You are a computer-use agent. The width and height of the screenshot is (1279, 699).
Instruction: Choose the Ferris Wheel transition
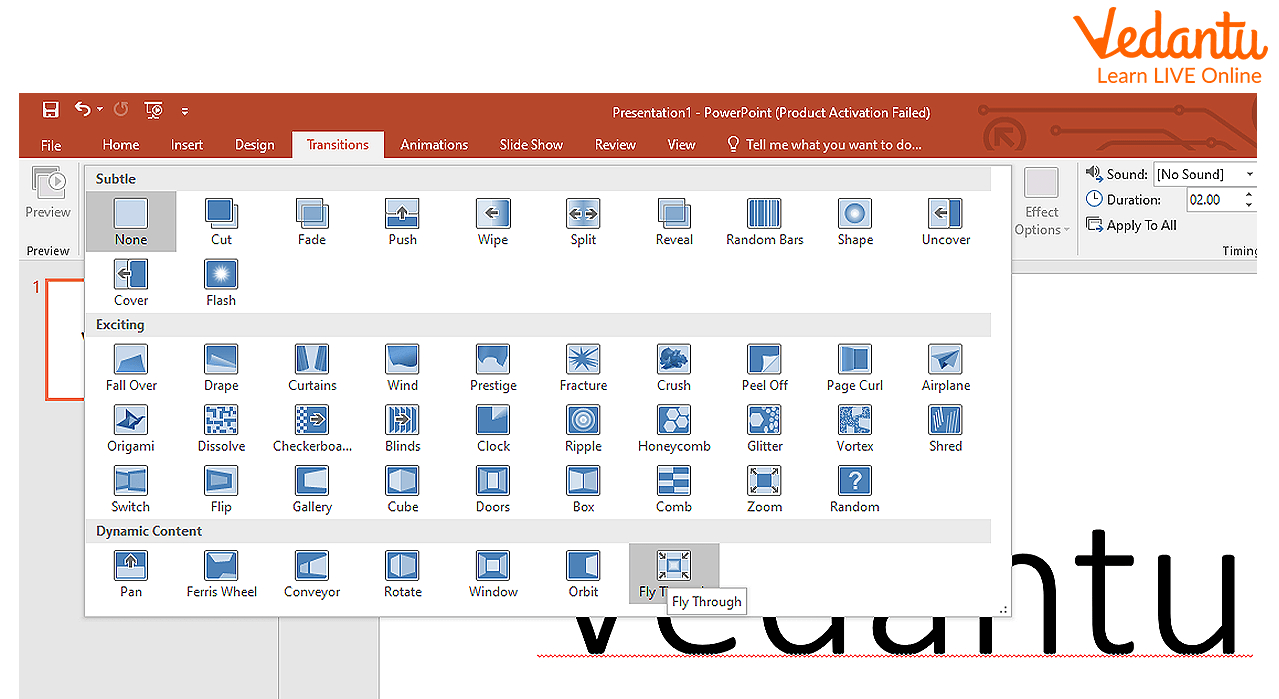[x=221, y=574]
